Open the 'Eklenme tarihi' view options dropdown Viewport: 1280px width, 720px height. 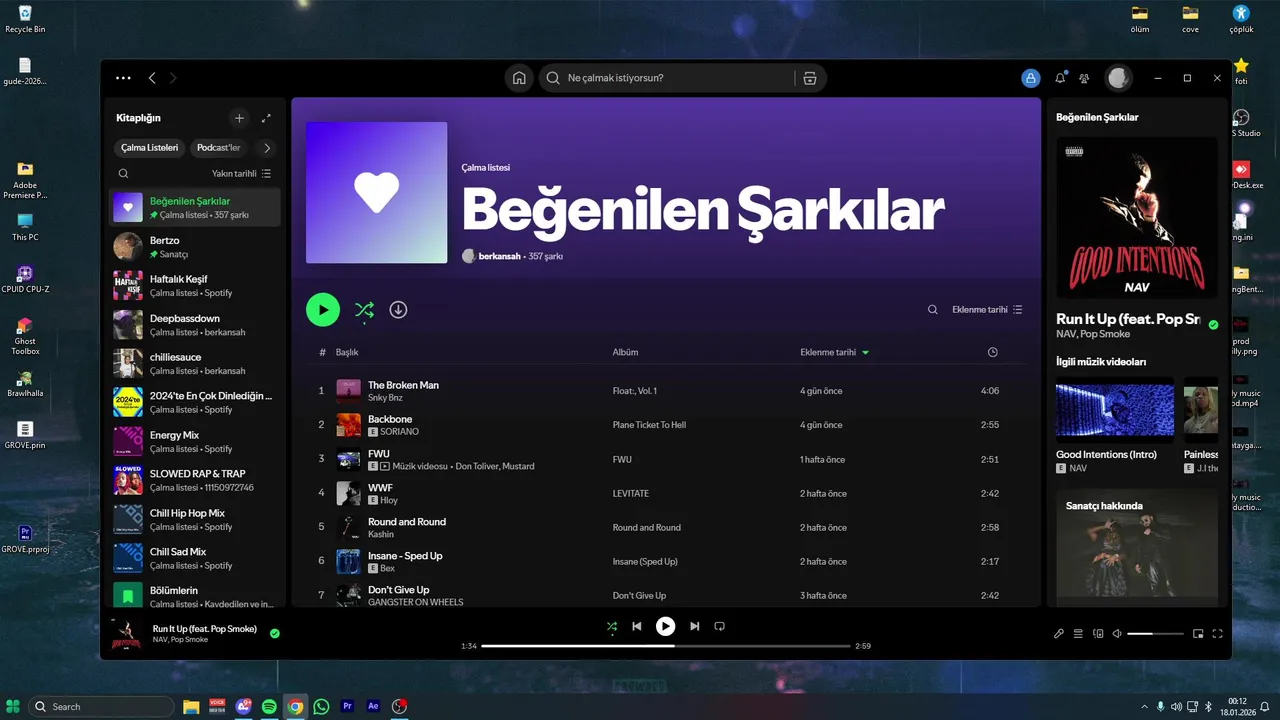click(987, 310)
